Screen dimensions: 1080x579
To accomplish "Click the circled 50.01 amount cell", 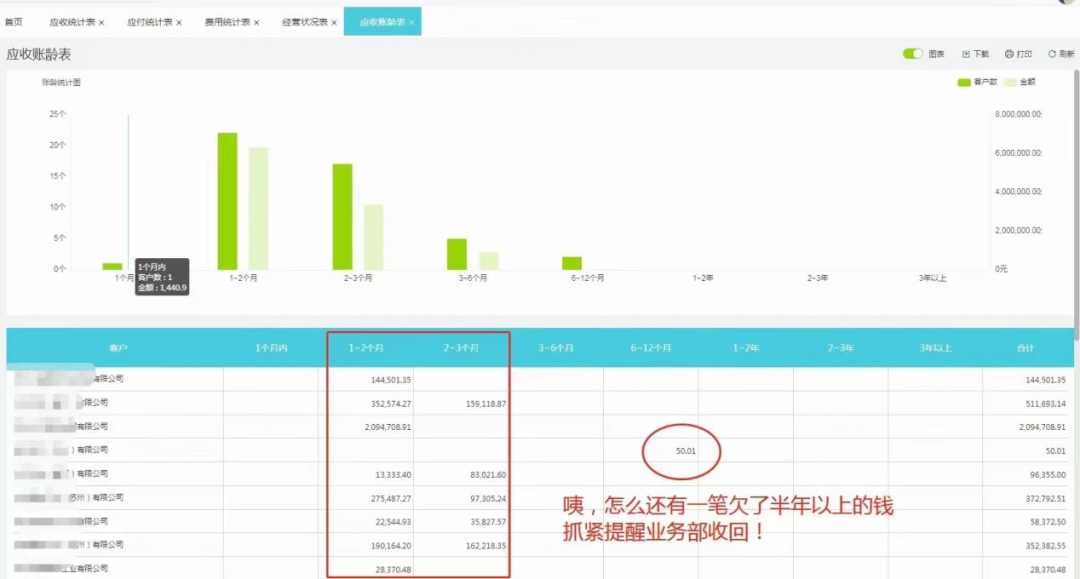I will click(685, 451).
